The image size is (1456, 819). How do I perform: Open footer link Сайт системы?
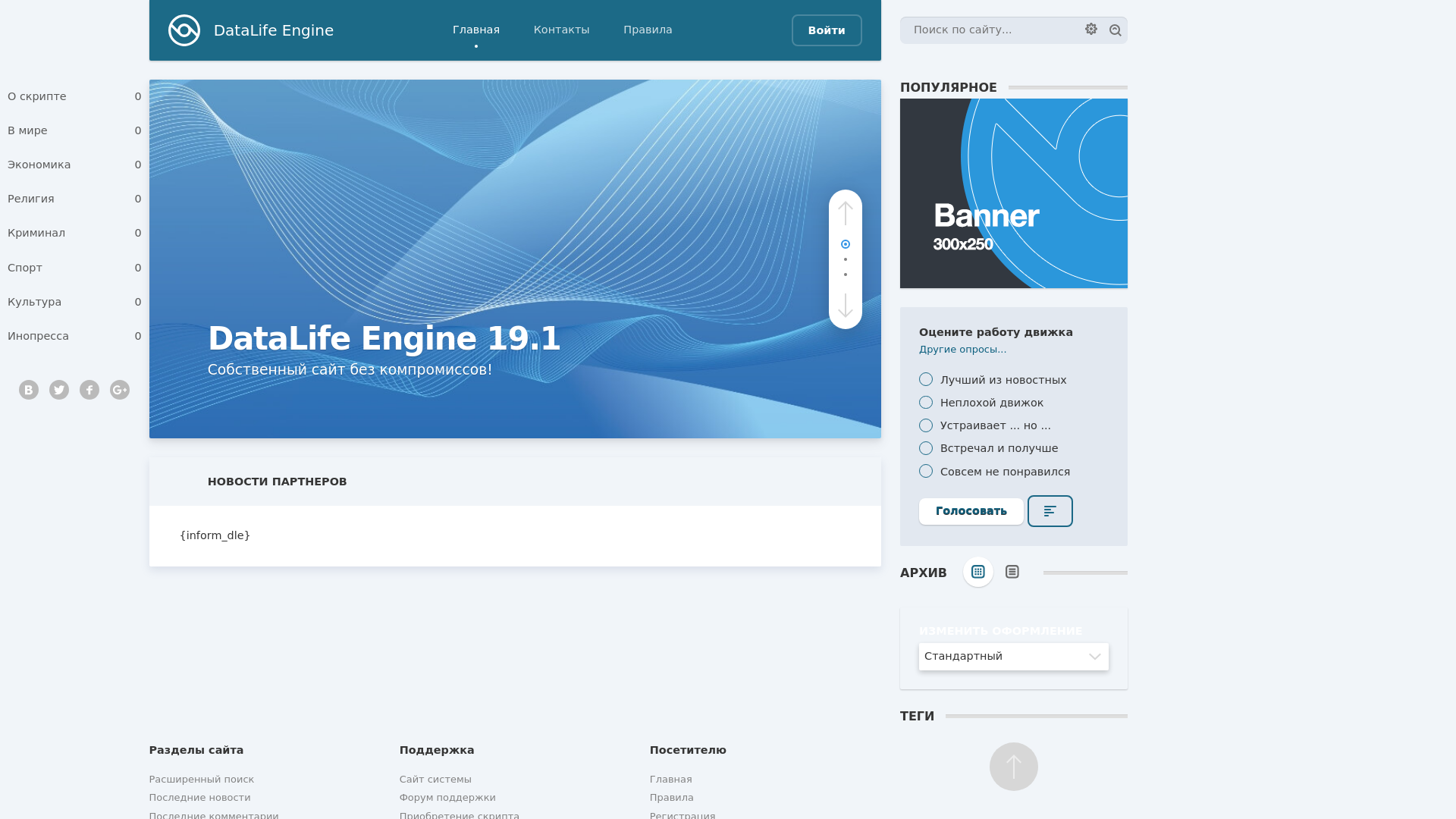tap(435, 780)
